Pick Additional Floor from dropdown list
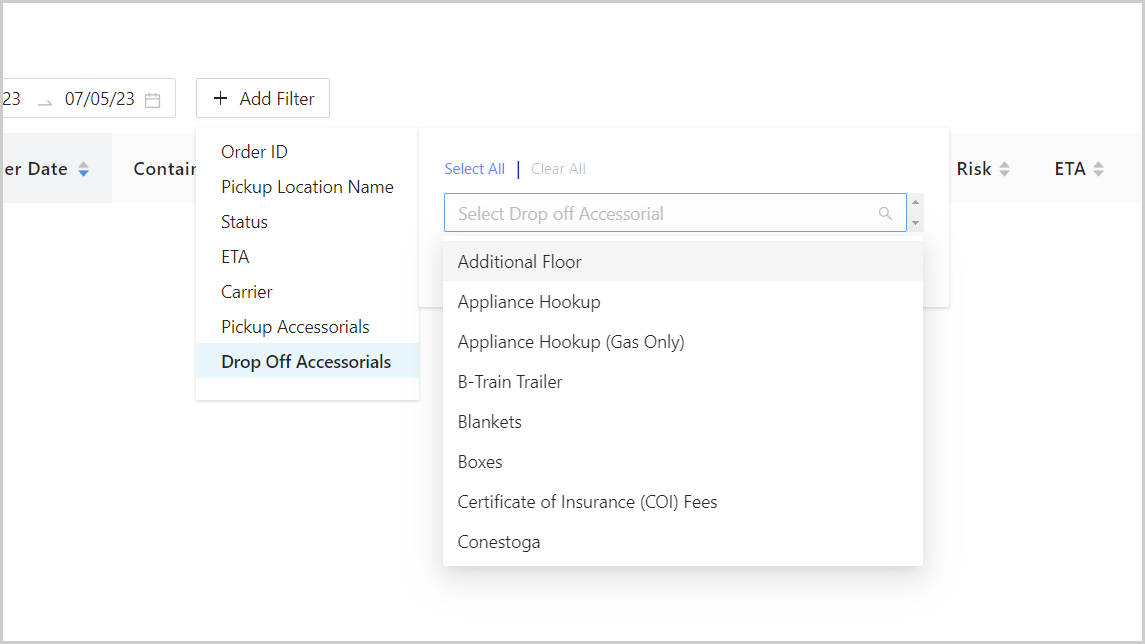 pos(519,262)
